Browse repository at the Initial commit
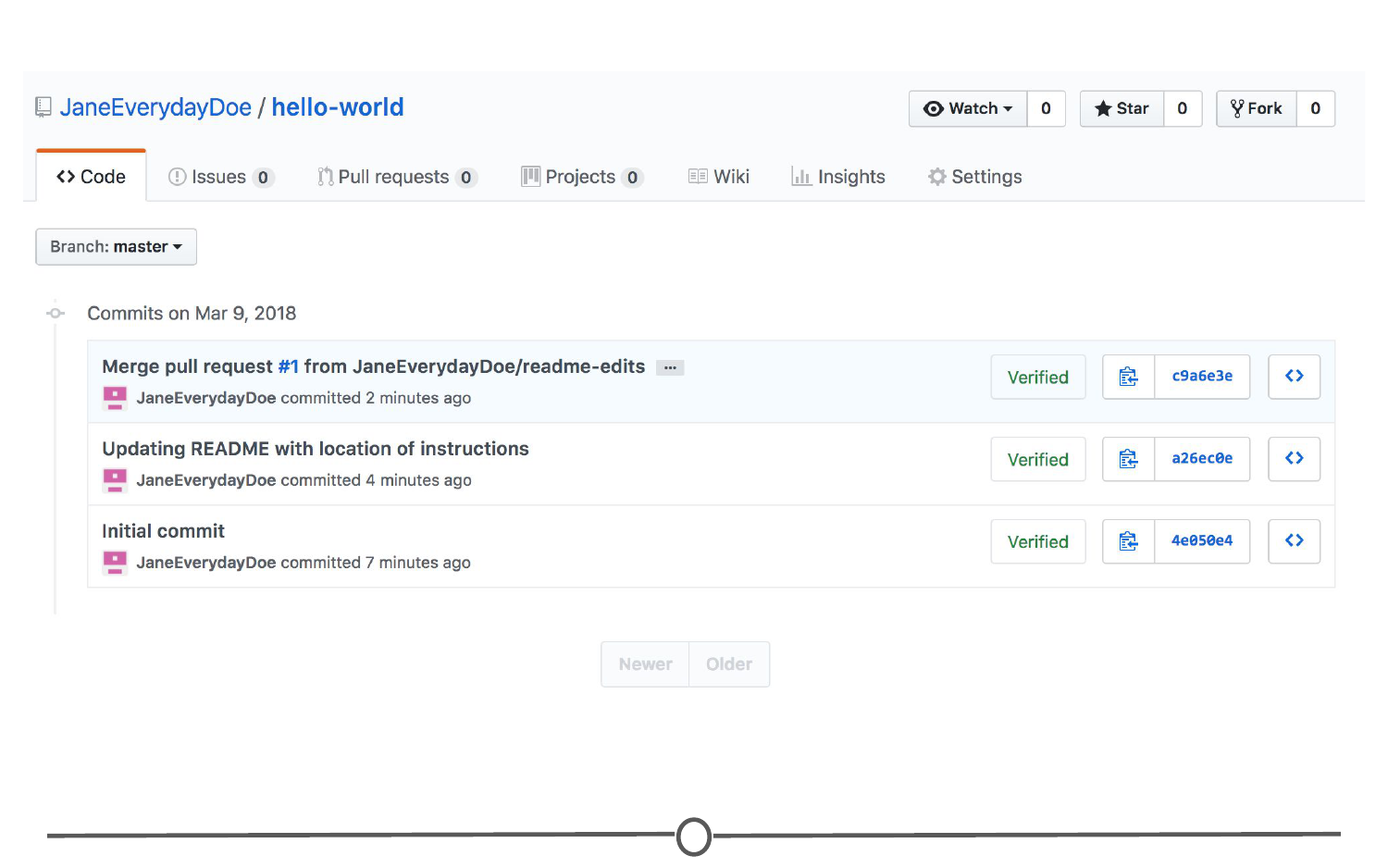 click(1294, 541)
